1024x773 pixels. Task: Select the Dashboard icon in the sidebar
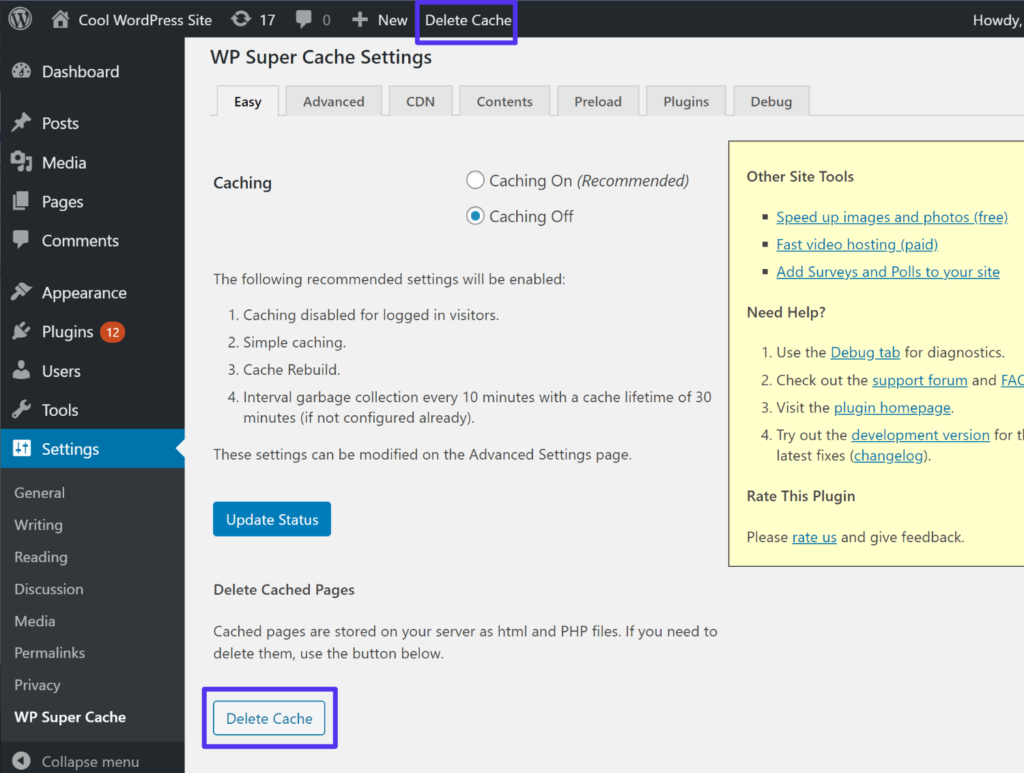[22, 70]
